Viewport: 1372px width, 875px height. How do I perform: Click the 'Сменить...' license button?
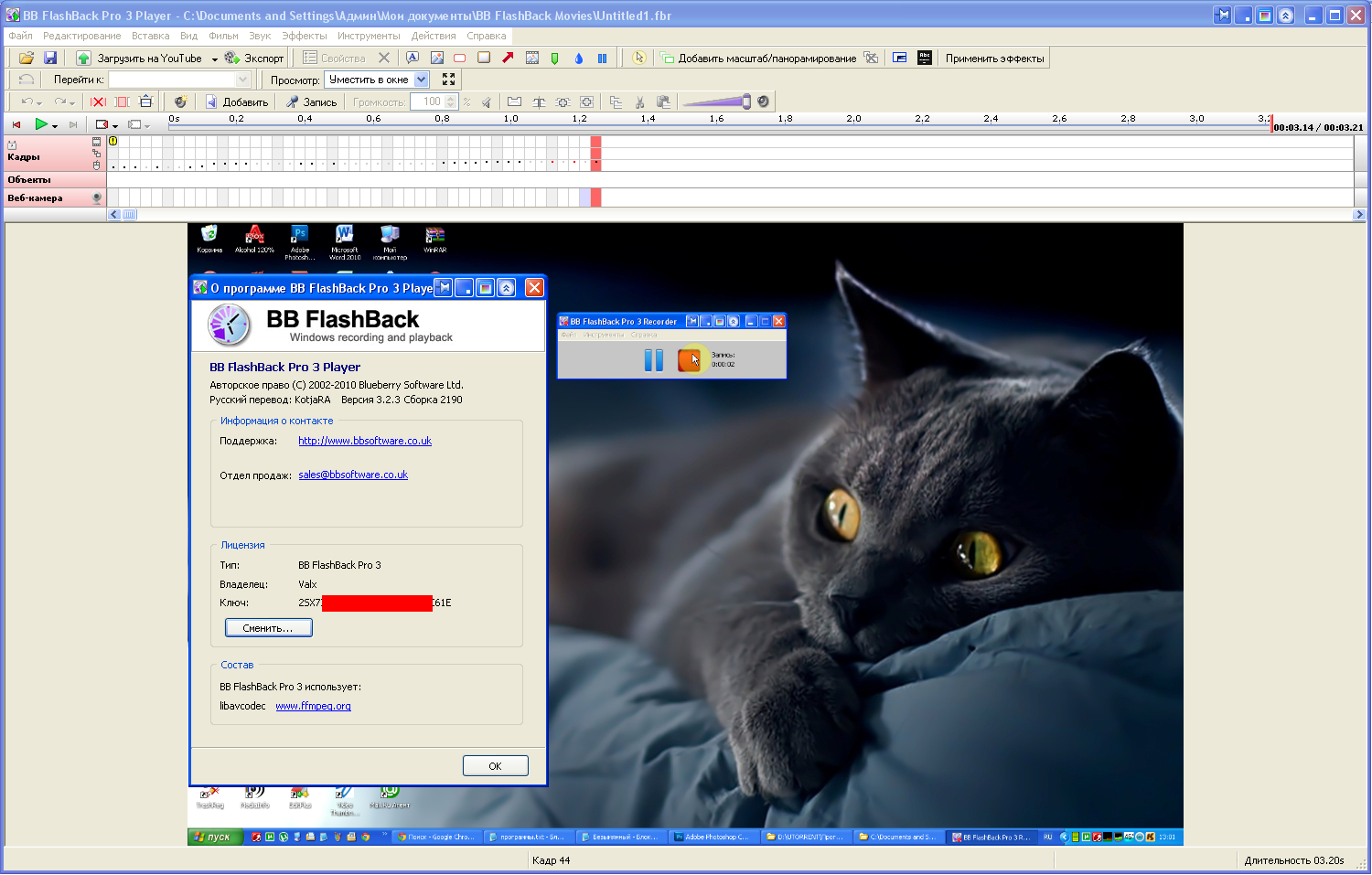click(268, 628)
